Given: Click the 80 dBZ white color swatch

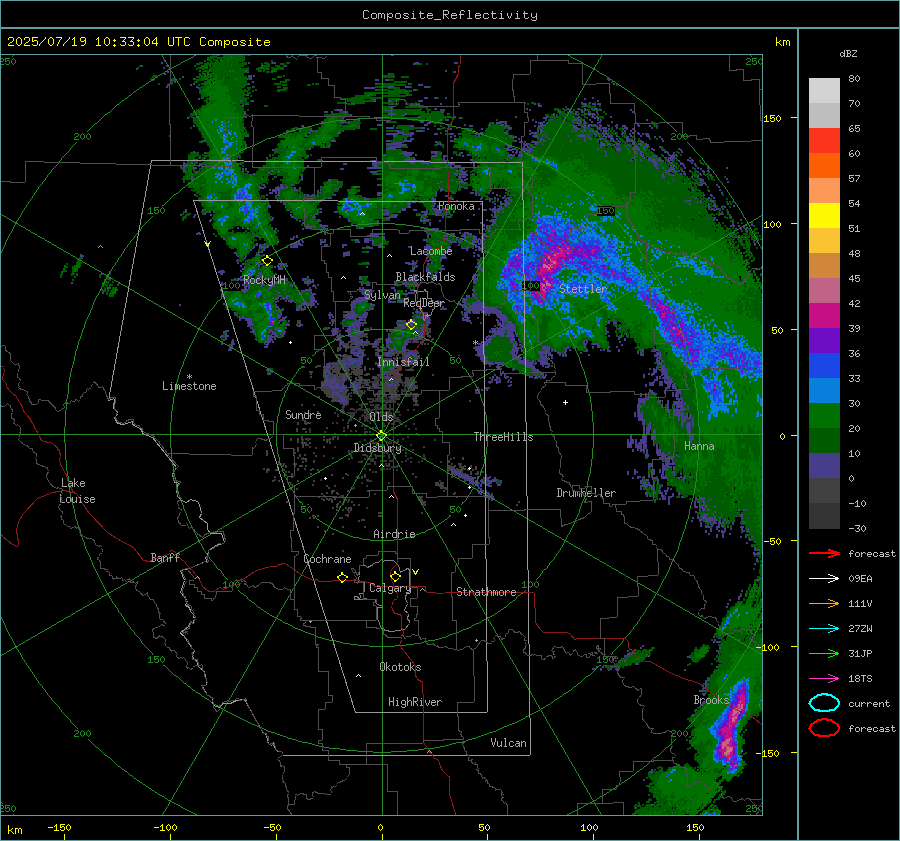Looking at the screenshot, I should [x=824, y=91].
